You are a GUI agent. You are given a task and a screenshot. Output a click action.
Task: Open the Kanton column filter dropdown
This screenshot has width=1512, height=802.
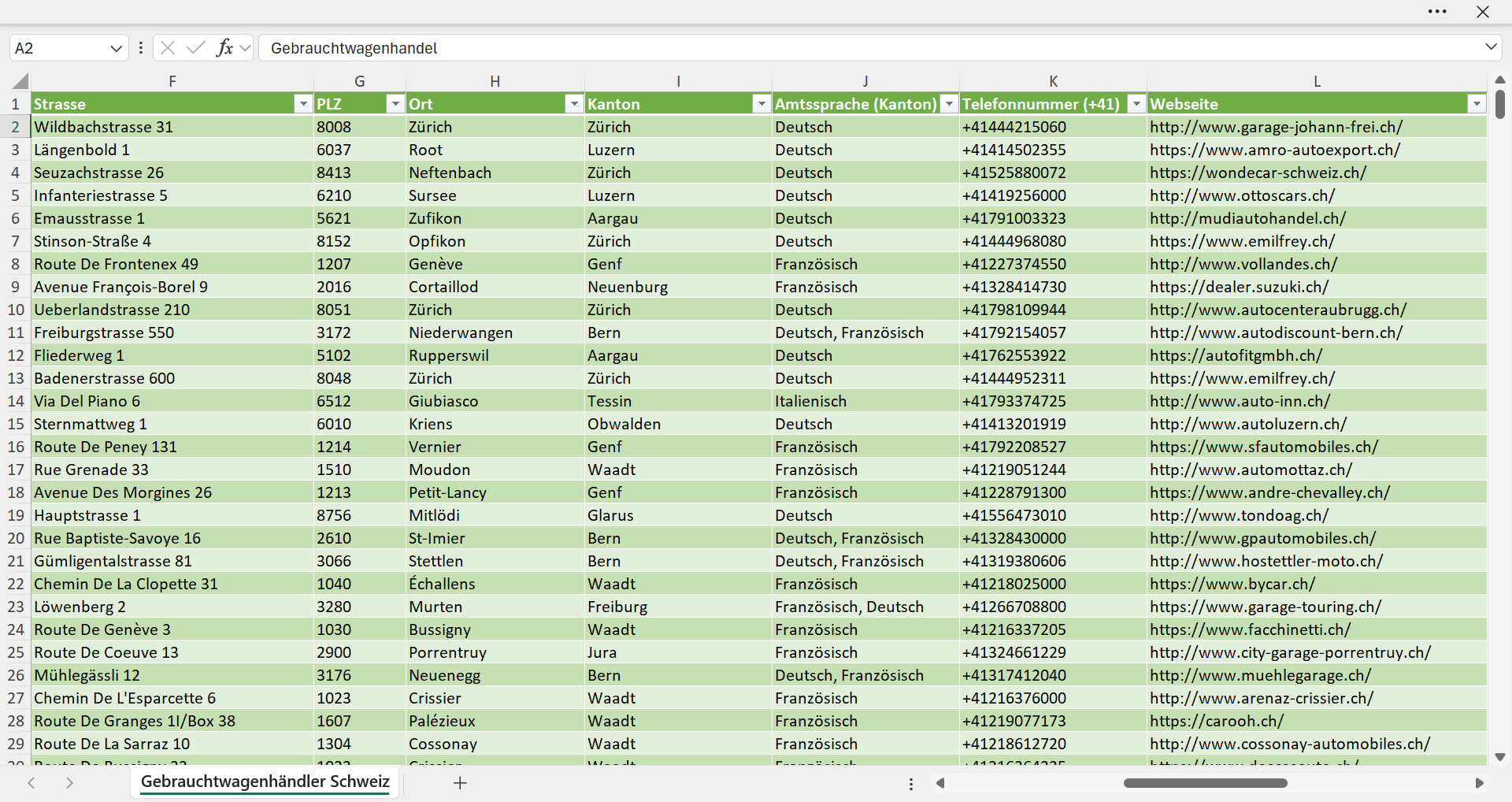click(762, 104)
